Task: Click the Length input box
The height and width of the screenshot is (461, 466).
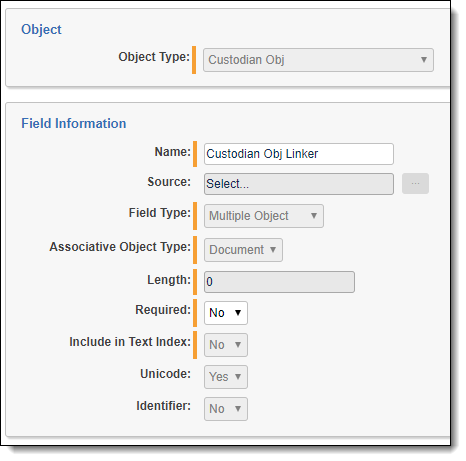Action: coord(279,282)
